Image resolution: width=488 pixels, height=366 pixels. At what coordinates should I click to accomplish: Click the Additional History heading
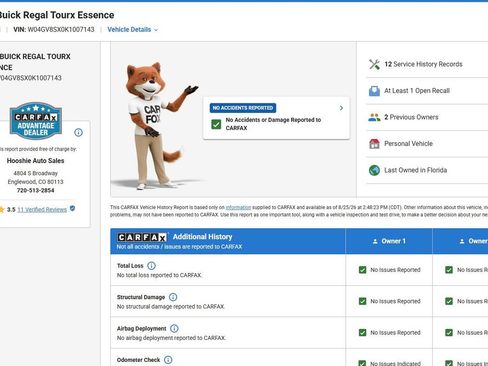click(x=202, y=237)
